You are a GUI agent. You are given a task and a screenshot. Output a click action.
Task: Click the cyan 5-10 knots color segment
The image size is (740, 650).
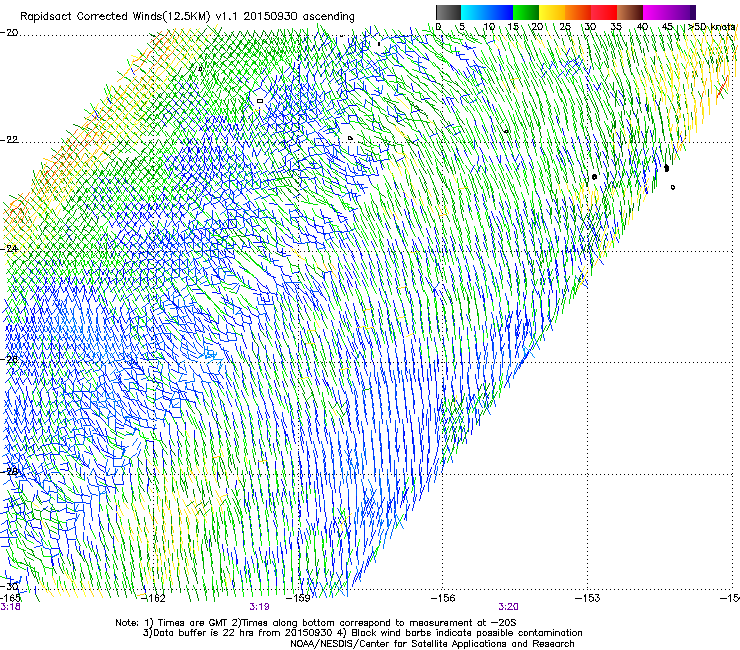click(x=474, y=12)
